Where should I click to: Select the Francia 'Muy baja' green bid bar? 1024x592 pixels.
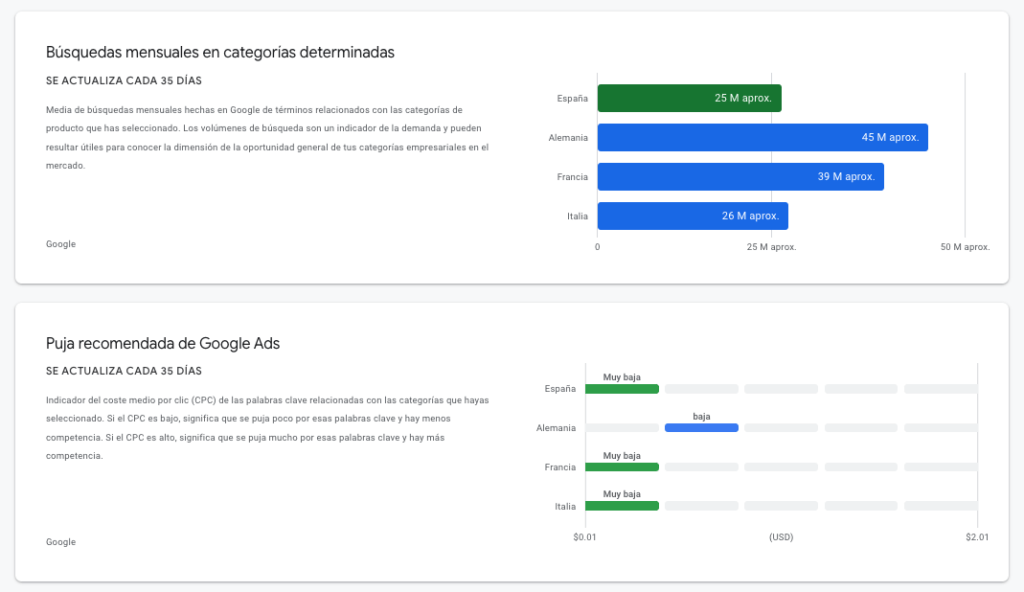[622, 467]
